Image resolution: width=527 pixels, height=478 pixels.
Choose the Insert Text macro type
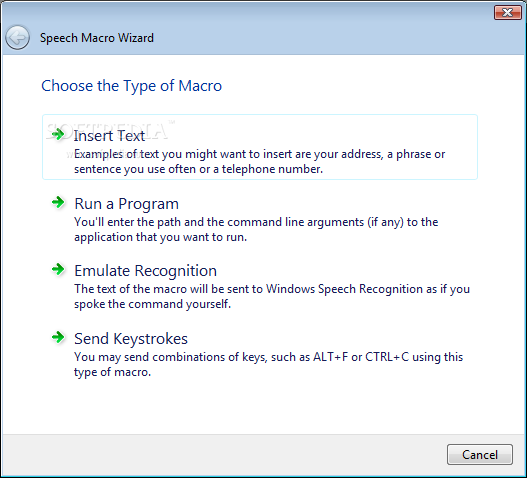pyautogui.click(x=260, y=147)
